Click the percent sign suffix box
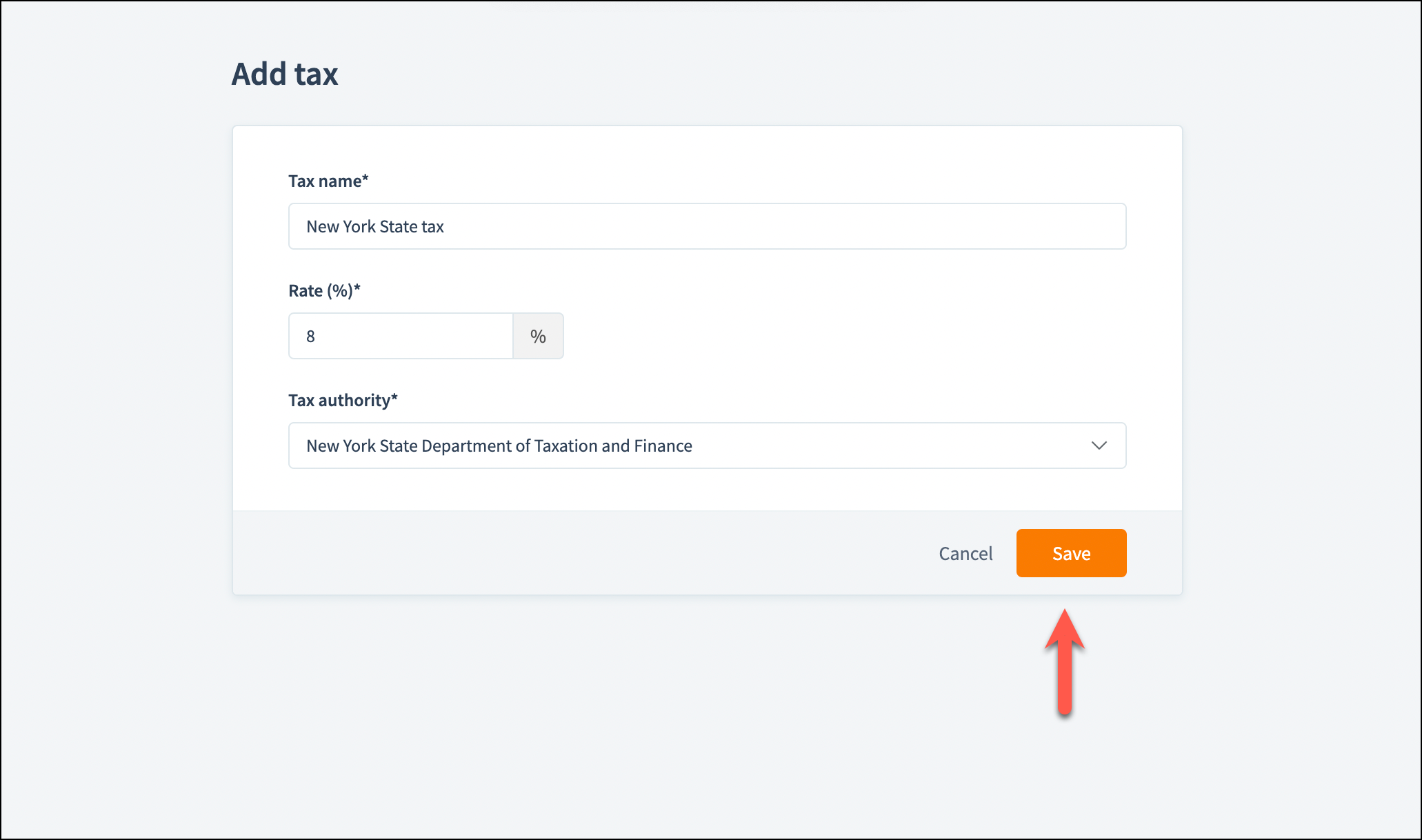 click(538, 336)
